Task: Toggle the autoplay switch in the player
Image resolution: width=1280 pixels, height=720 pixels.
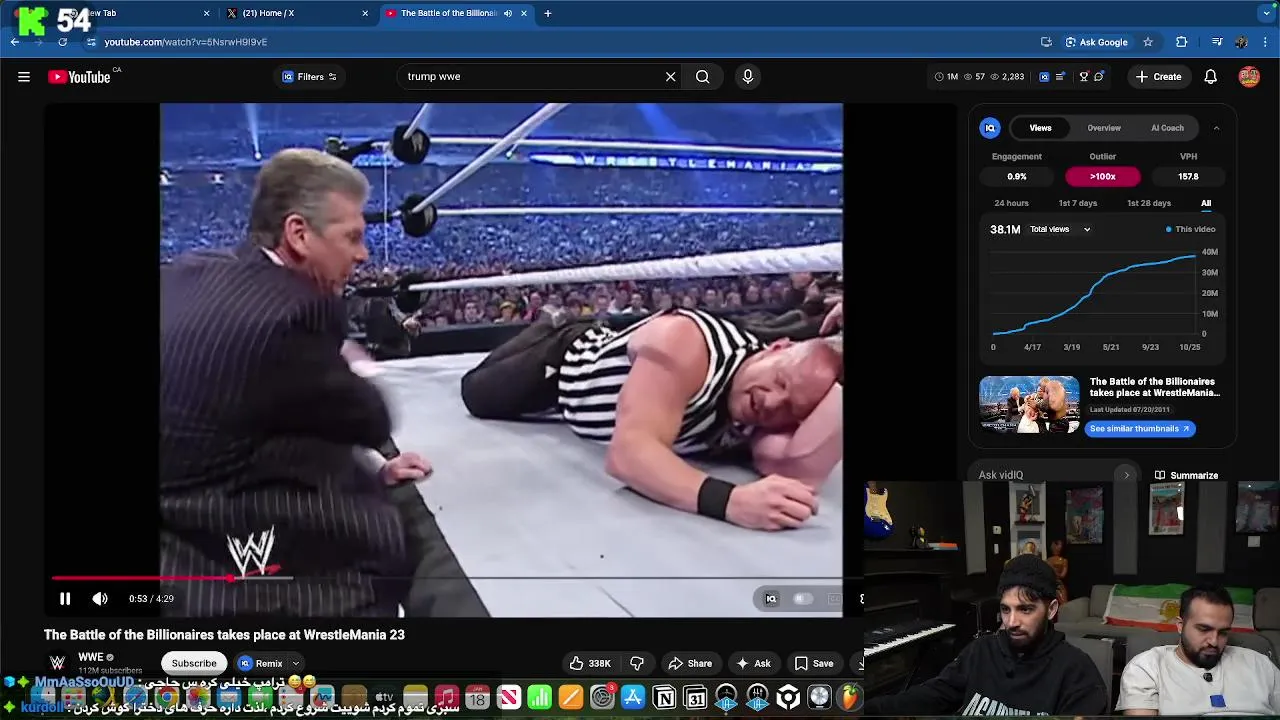Action: (x=802, y=599)
